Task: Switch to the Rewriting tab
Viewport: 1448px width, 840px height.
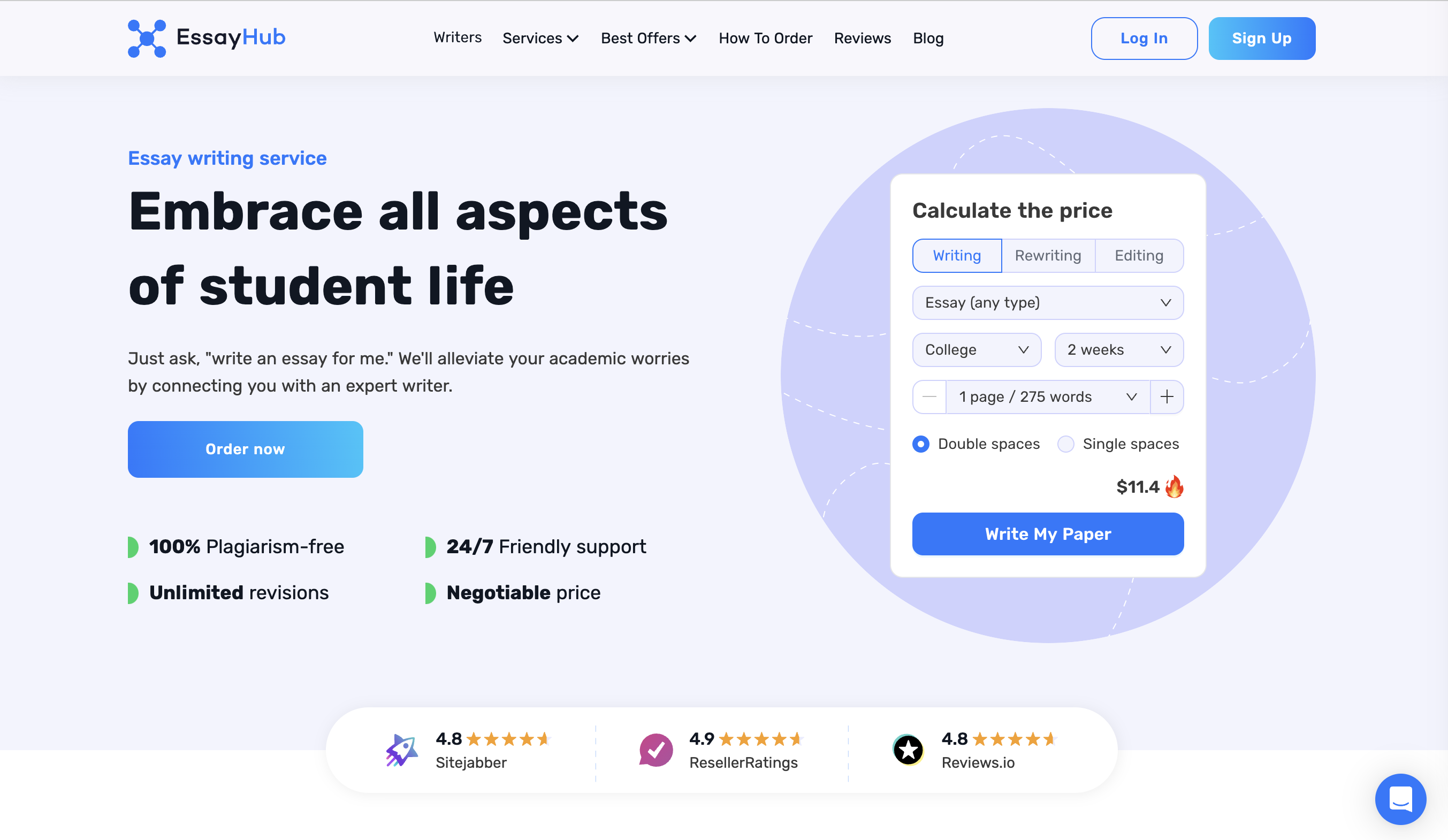Action: 1048,256
